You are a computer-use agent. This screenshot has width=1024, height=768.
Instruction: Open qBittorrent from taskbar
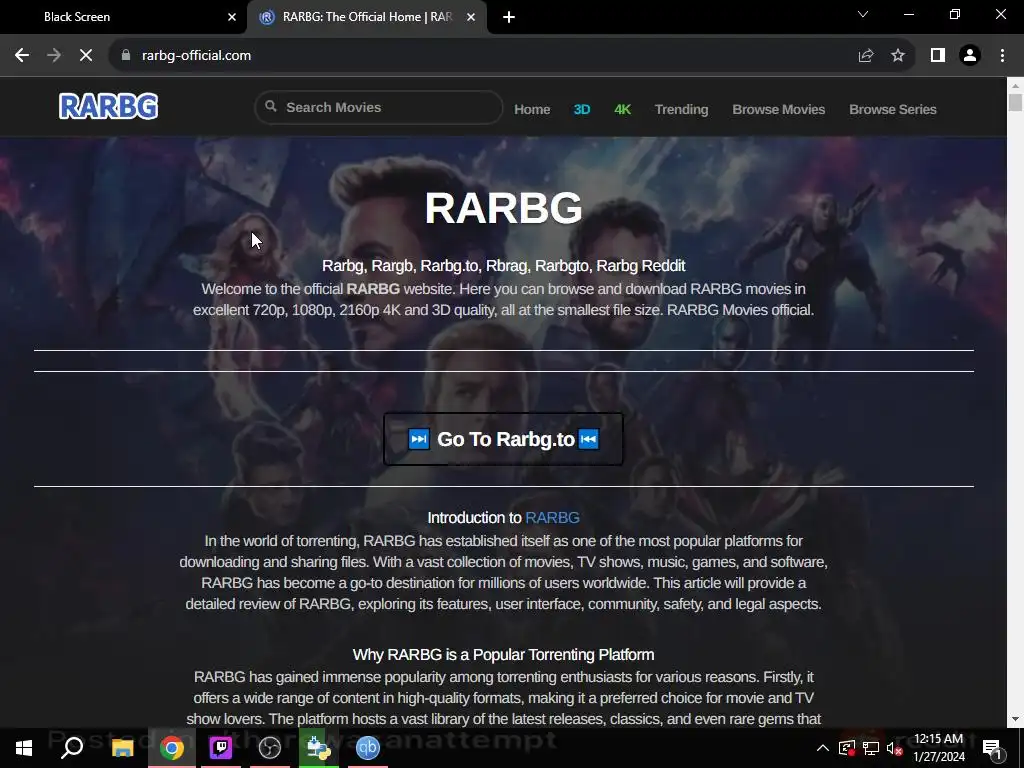click(368, 748)
